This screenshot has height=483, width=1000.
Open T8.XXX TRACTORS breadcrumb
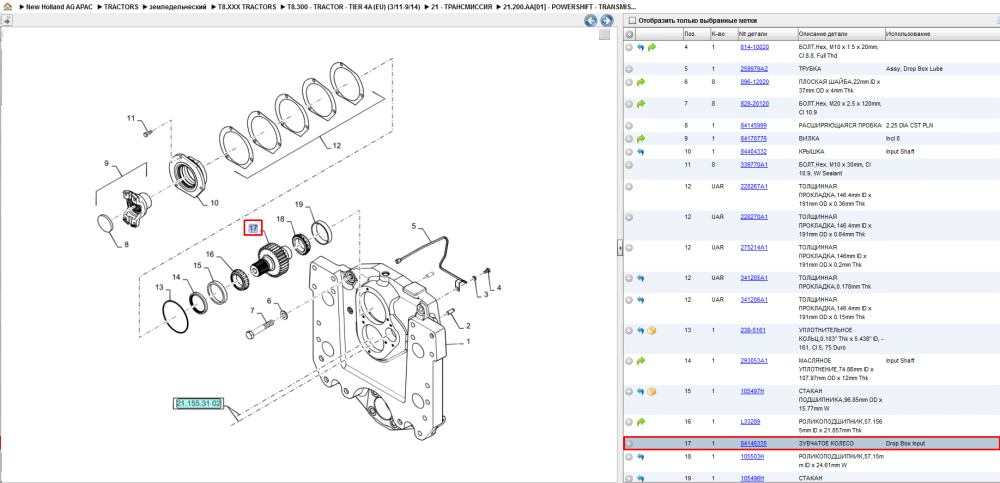(x=247, y=6)
